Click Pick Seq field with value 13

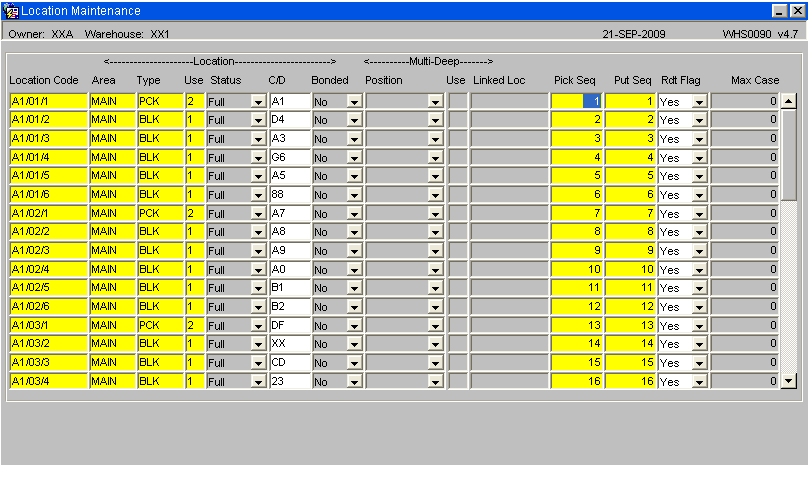pos(576,326)
